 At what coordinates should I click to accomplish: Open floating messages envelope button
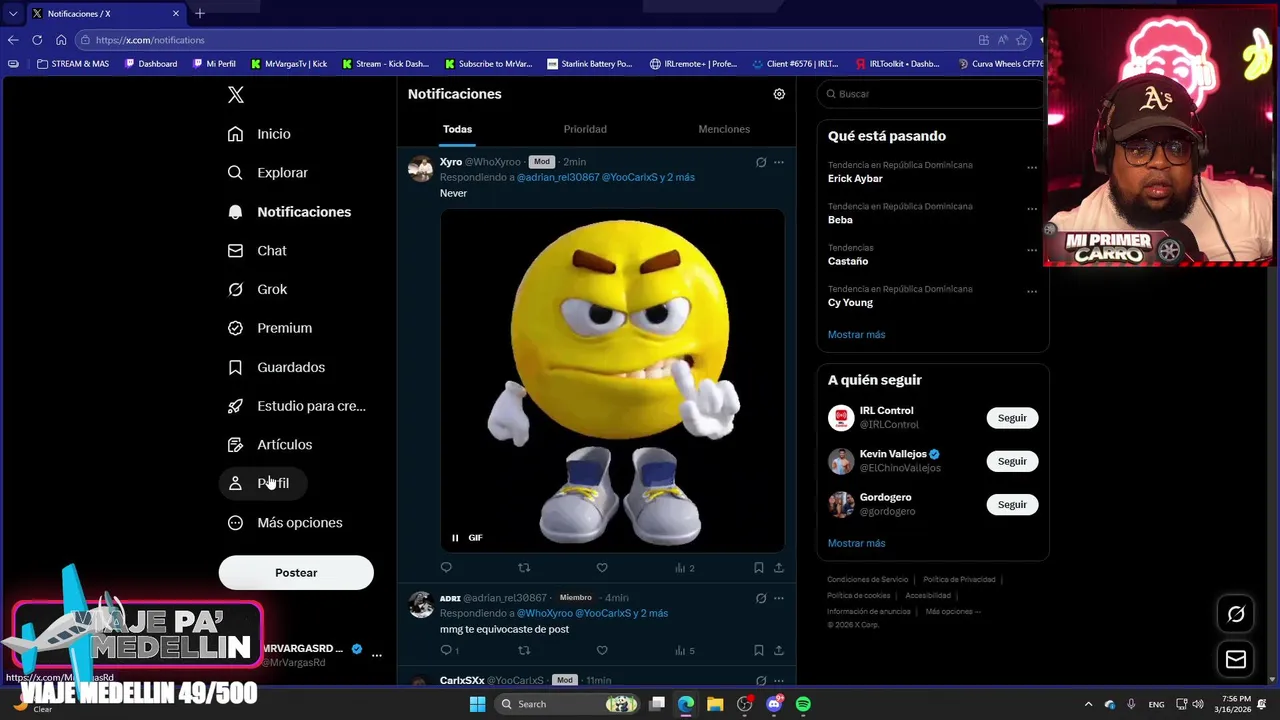[1236, 659]
